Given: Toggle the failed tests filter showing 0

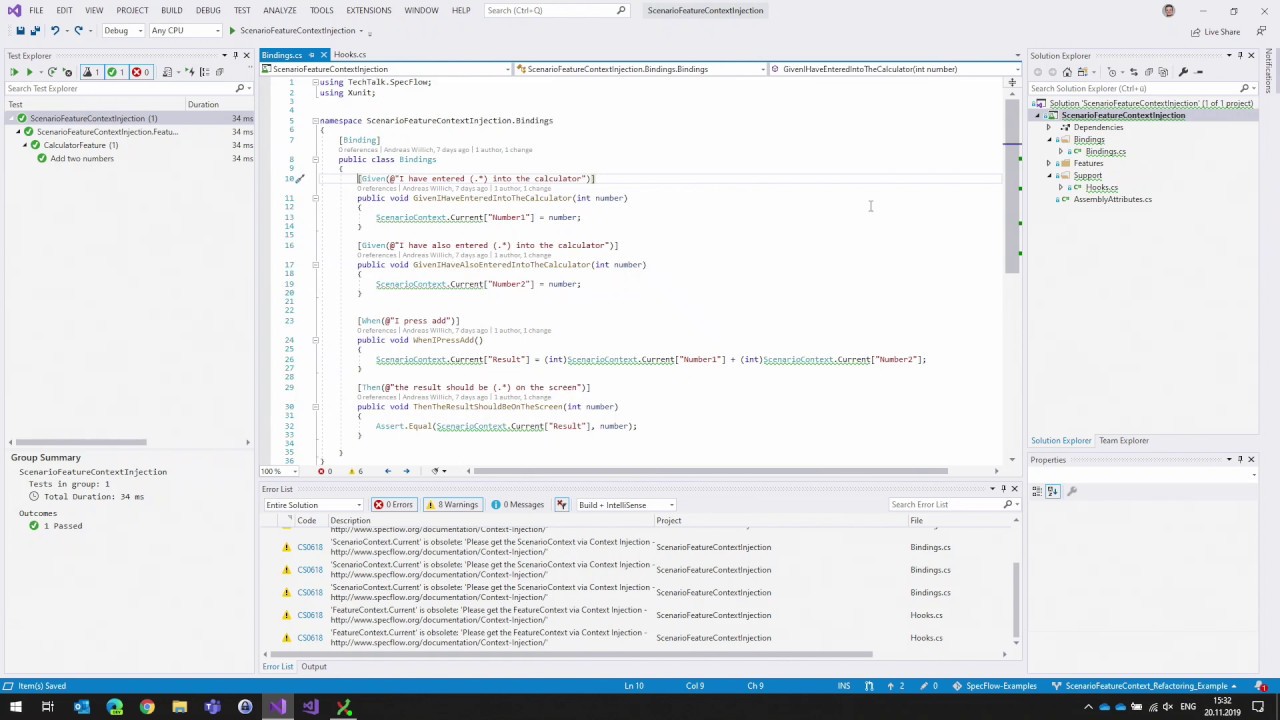Looking at the screenshot, I should click(x=141, y=72).
